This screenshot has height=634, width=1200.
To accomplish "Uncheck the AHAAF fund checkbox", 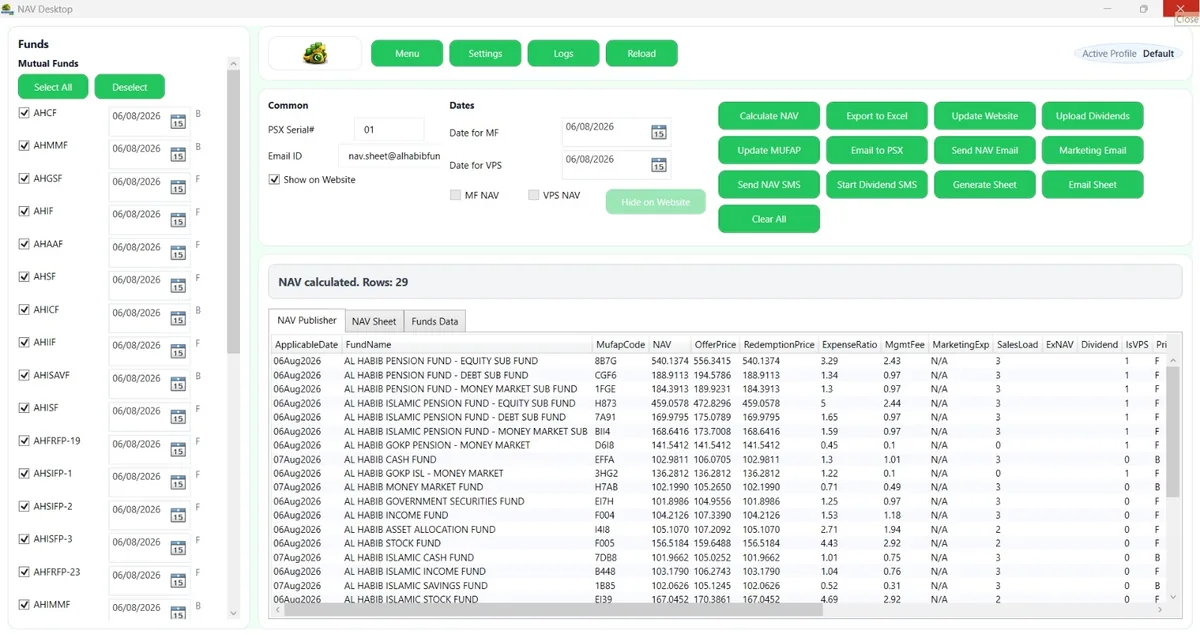I will point(24,244).
